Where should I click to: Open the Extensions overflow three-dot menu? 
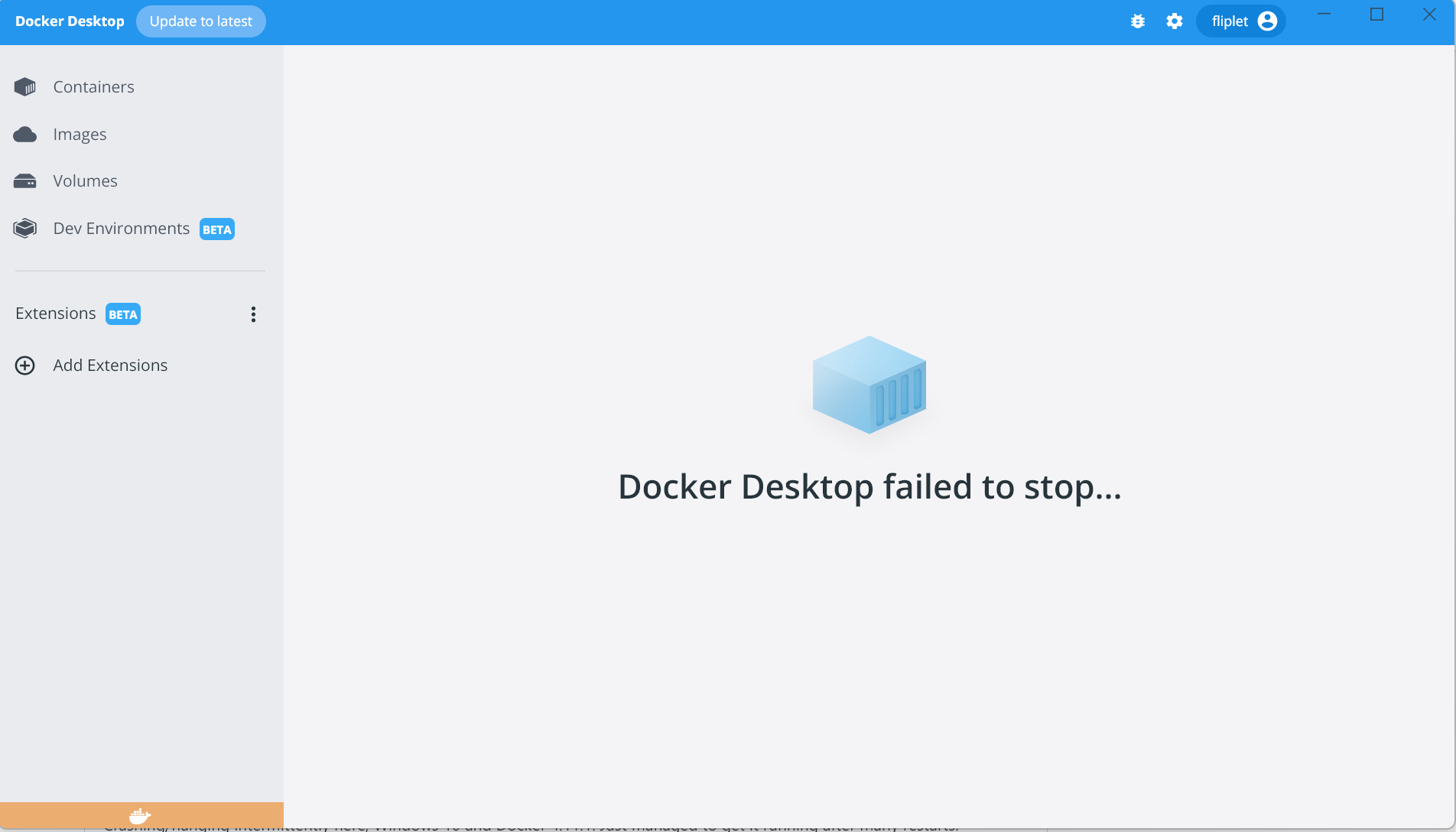pos(253,314)
